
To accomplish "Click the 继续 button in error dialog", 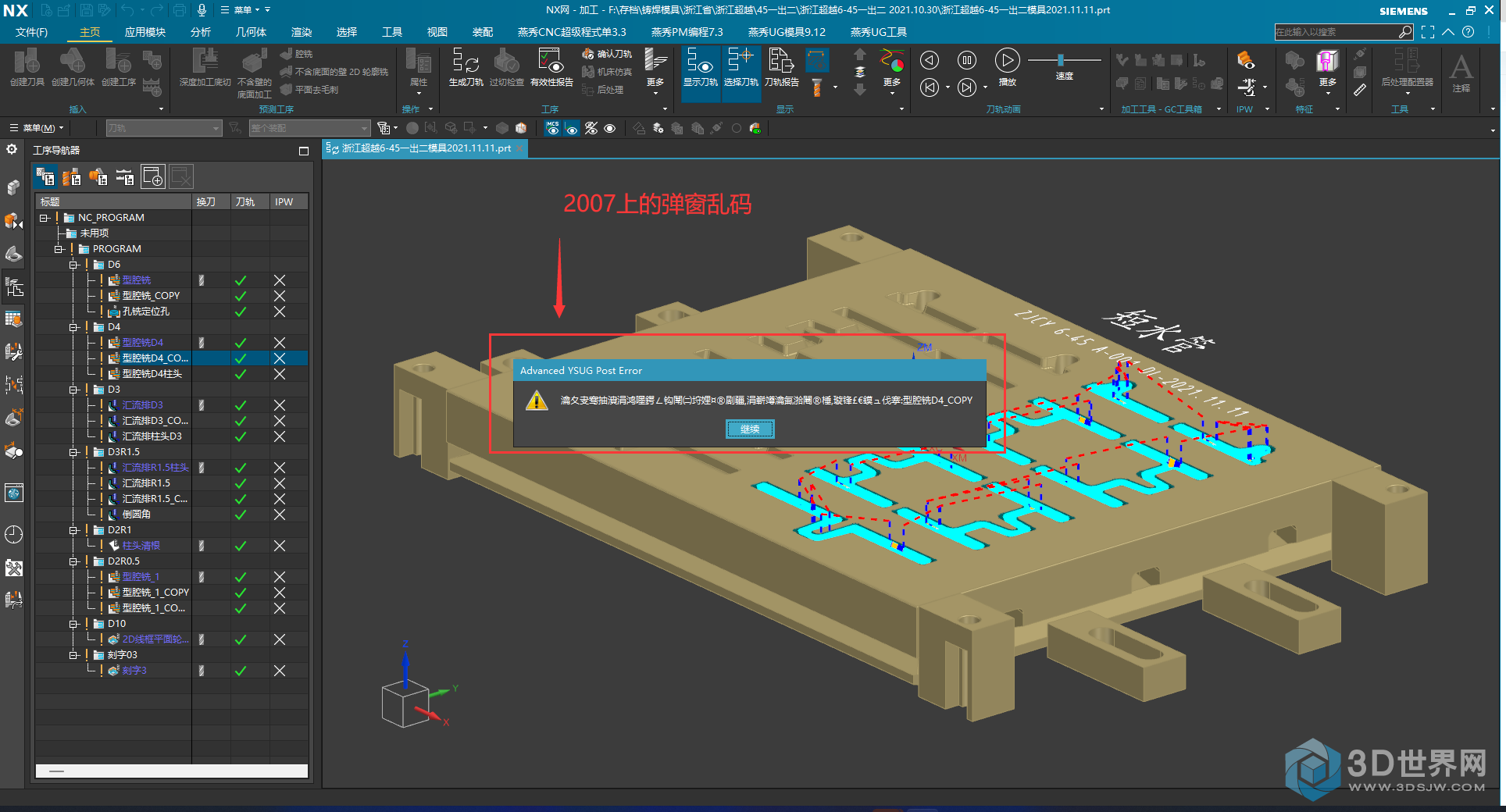I will [x=750, y=429].
